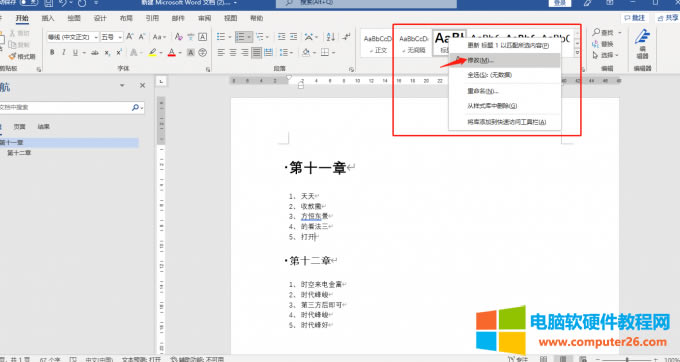Open the font size dropdown (五号)
Image resolution: width=680 pixels, height=362 pixels.
point(120,37)
